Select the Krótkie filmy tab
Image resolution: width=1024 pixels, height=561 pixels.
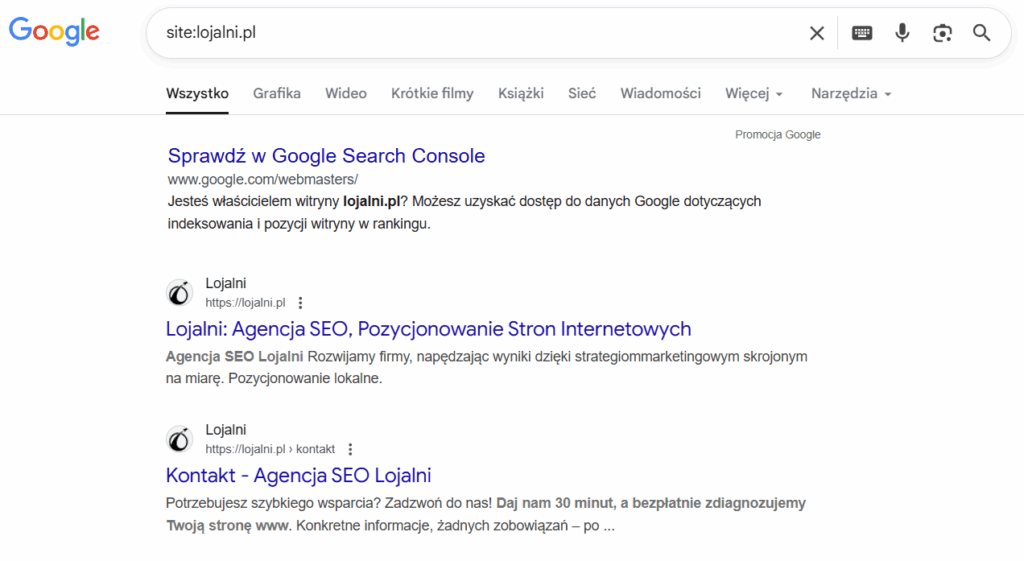(x=432, y=93)
